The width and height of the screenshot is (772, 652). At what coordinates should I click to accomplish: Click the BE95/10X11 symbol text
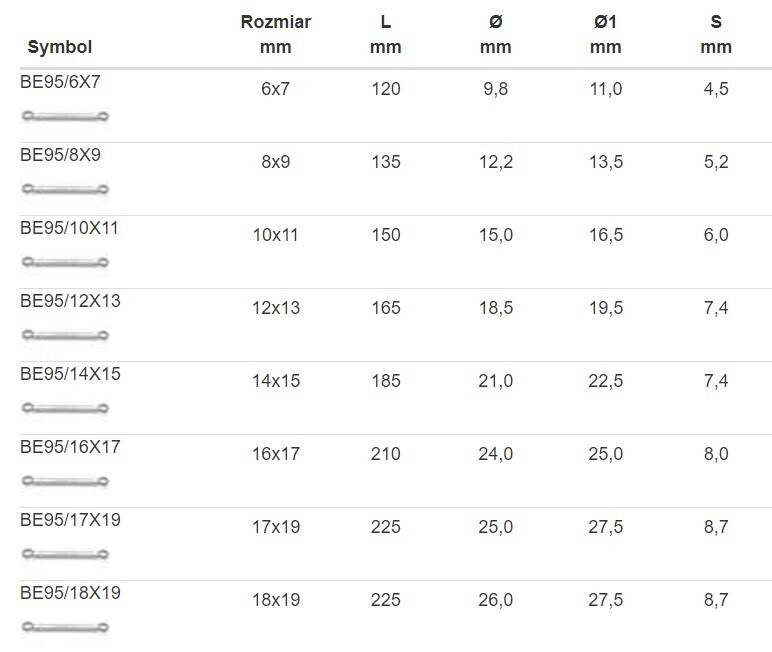[69, 228]
